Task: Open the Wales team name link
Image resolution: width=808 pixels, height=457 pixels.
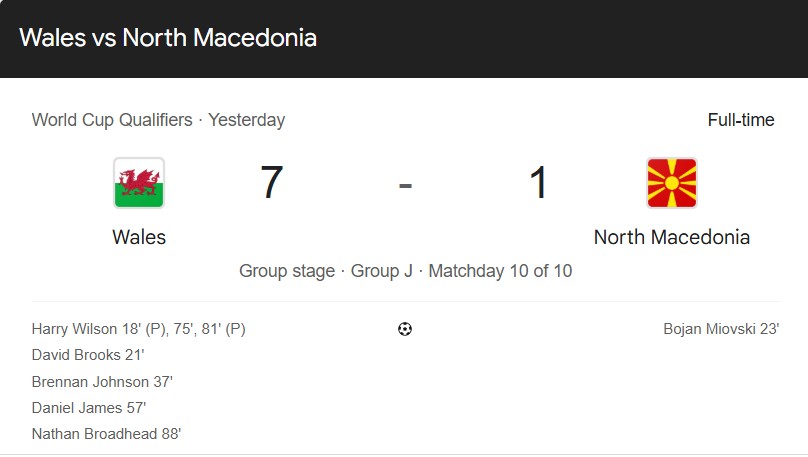Action: click(139, 237)
